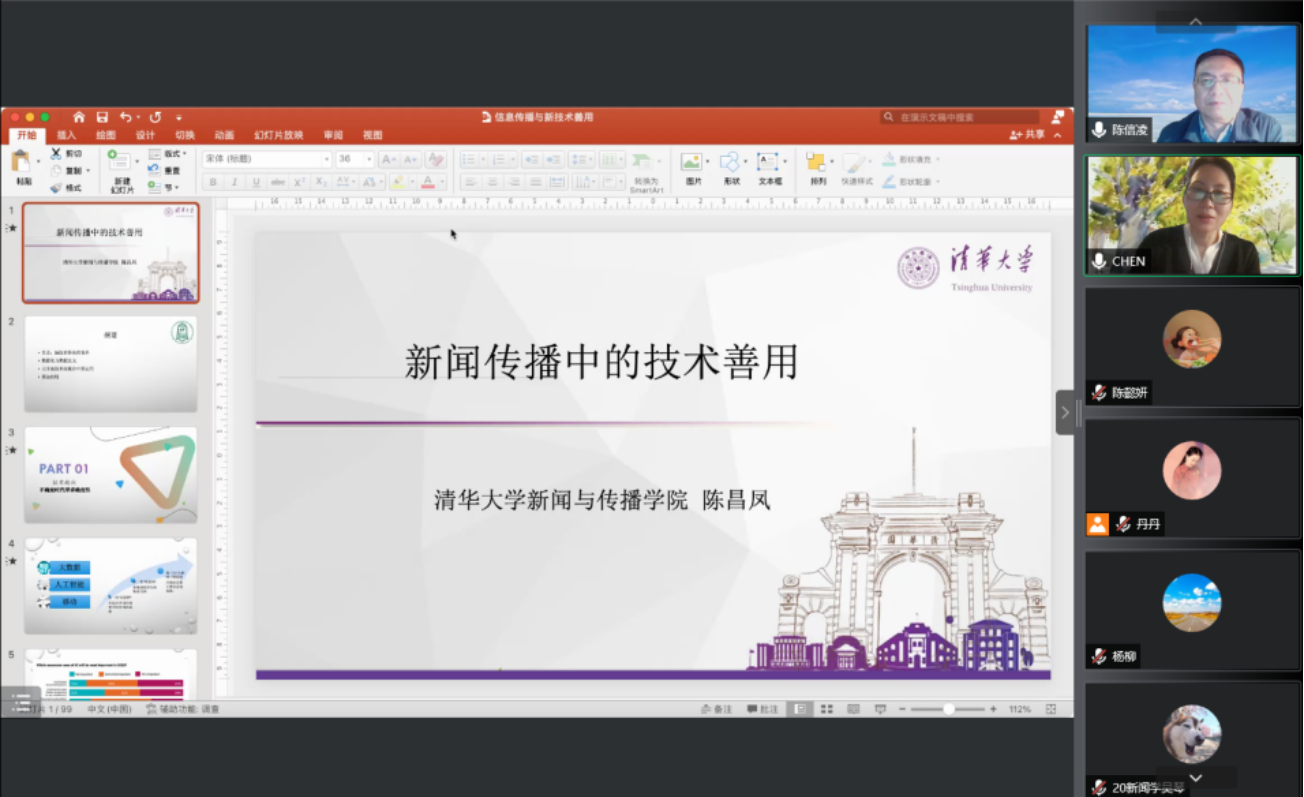Click the Paste clipboard icon
This screenshot has height=797, width=1304.
pos(21,162)
